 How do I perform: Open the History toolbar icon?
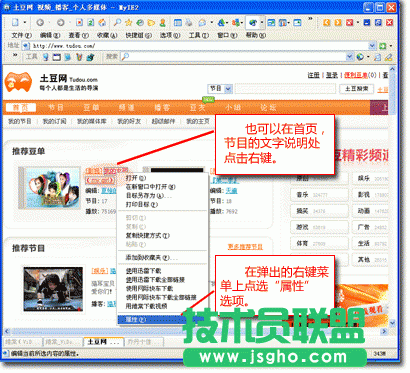pyautogui.click(x=140, y=23)
